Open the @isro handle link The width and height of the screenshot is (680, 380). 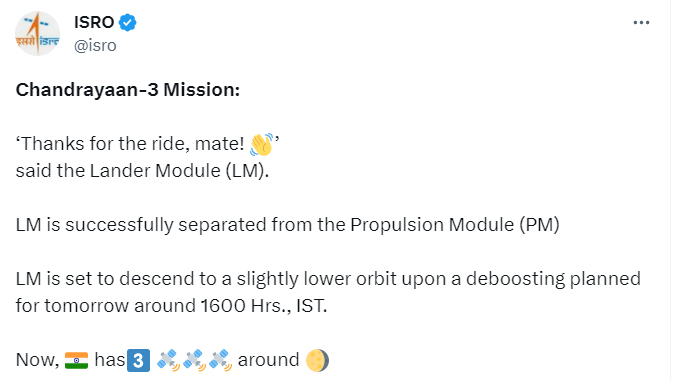point(95,45)
